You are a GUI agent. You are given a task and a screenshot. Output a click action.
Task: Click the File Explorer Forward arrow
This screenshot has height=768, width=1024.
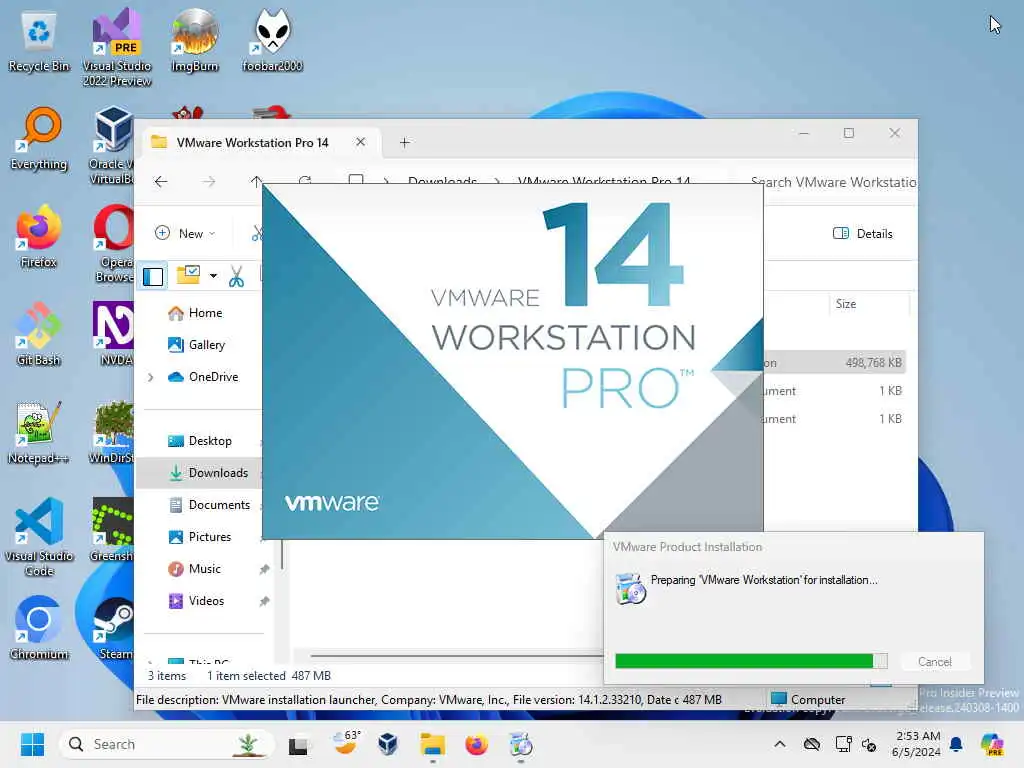pos(208,182)
